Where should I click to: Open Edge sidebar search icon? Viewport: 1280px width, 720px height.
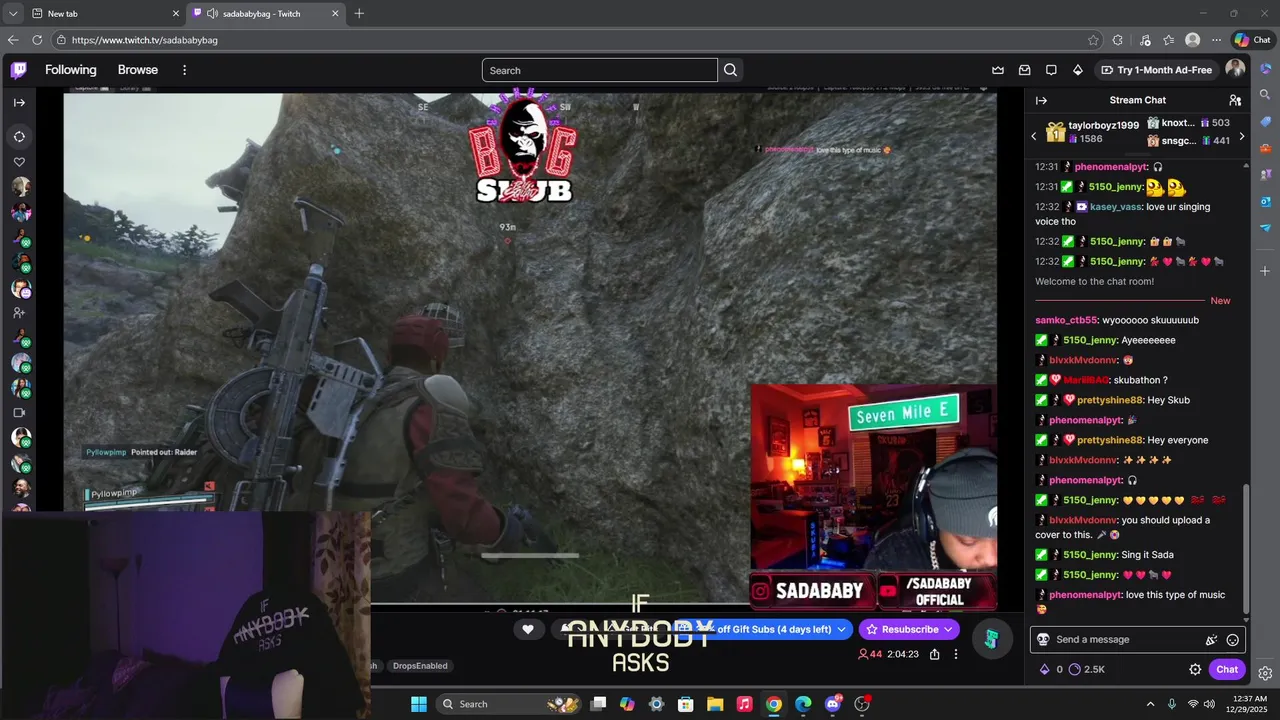1265,95
